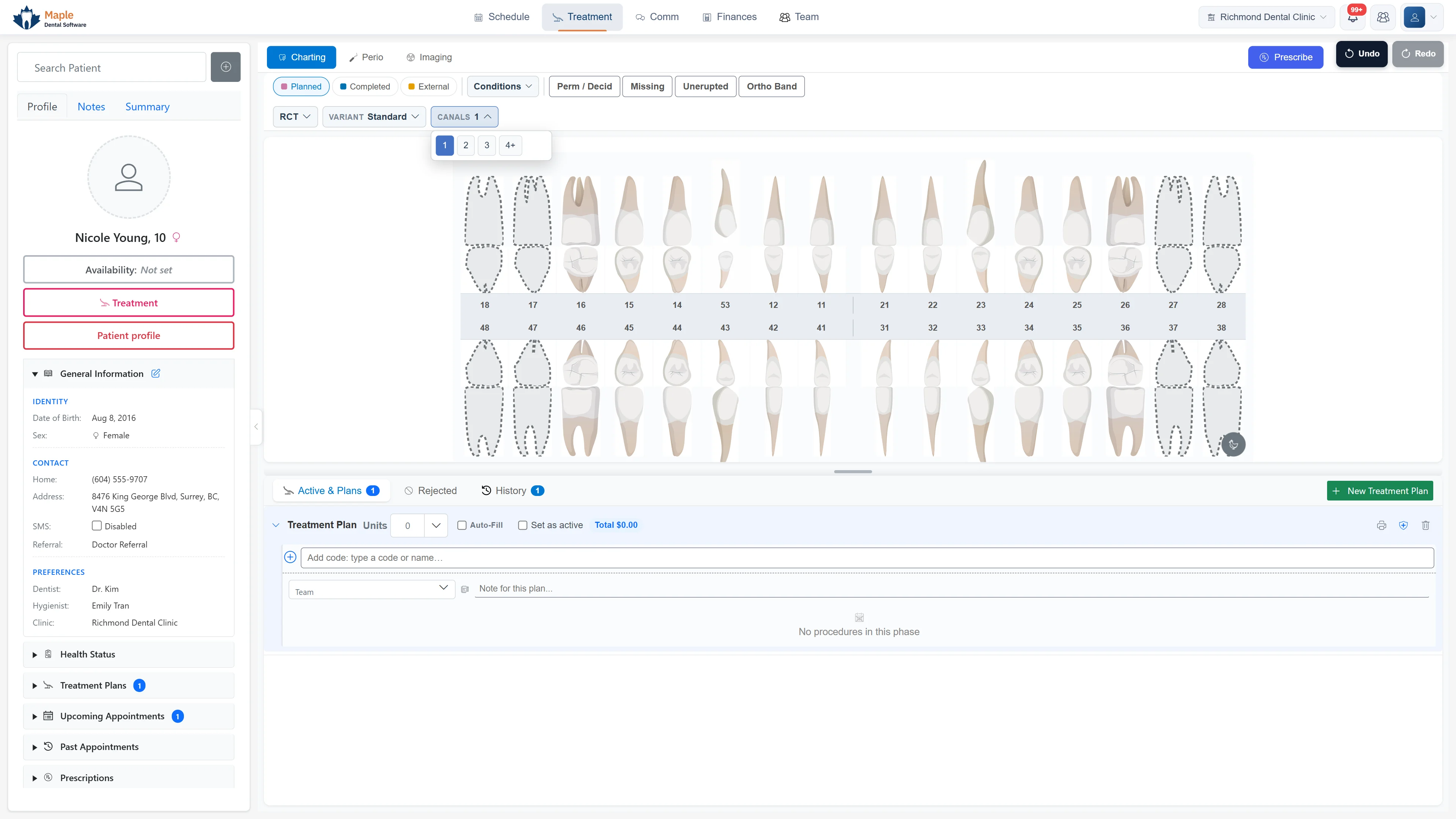Open the VARIANT Standard dropdown
This screenshot has width=1456, height=819.
373,116
